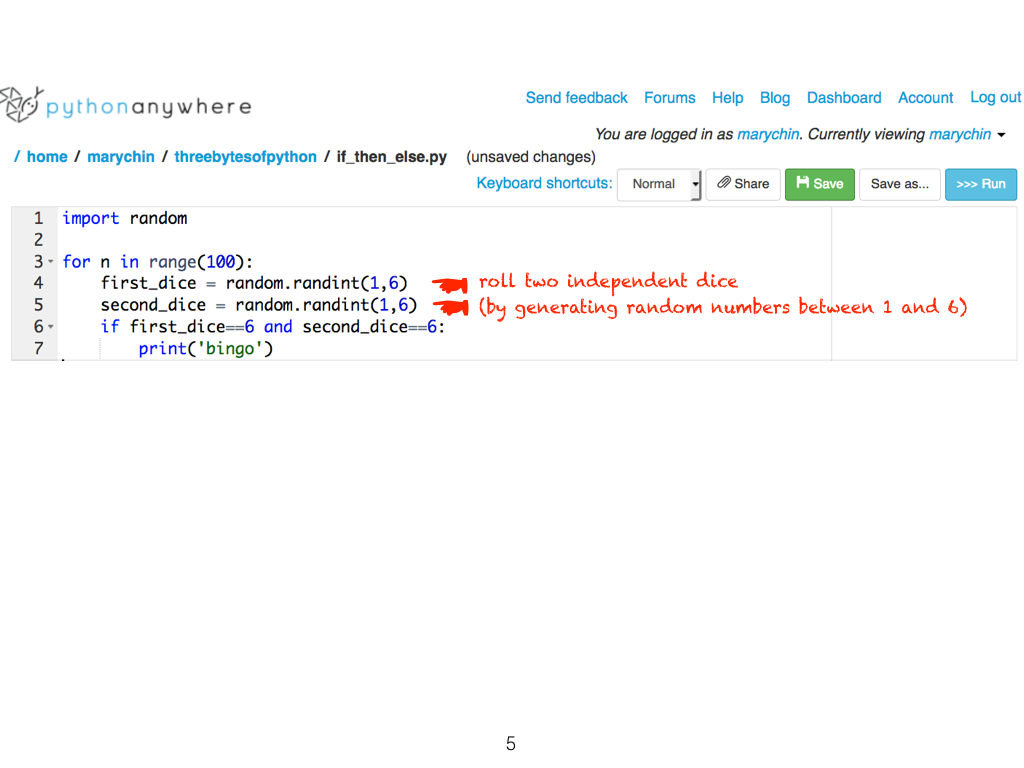Expand the marychin viewing user dropdown arrow
Image resolution: width=1024 pixels, height=768 pixels.
1001,135
